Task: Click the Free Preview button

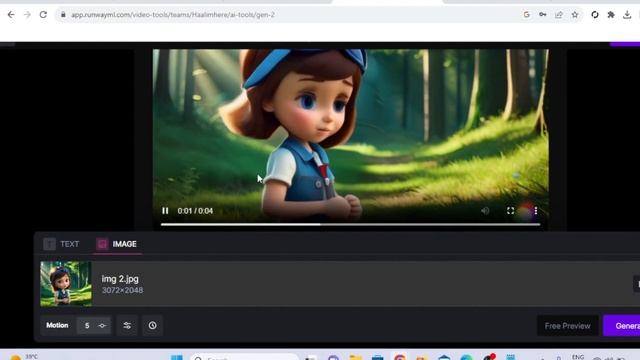Action: click(567, 326)
